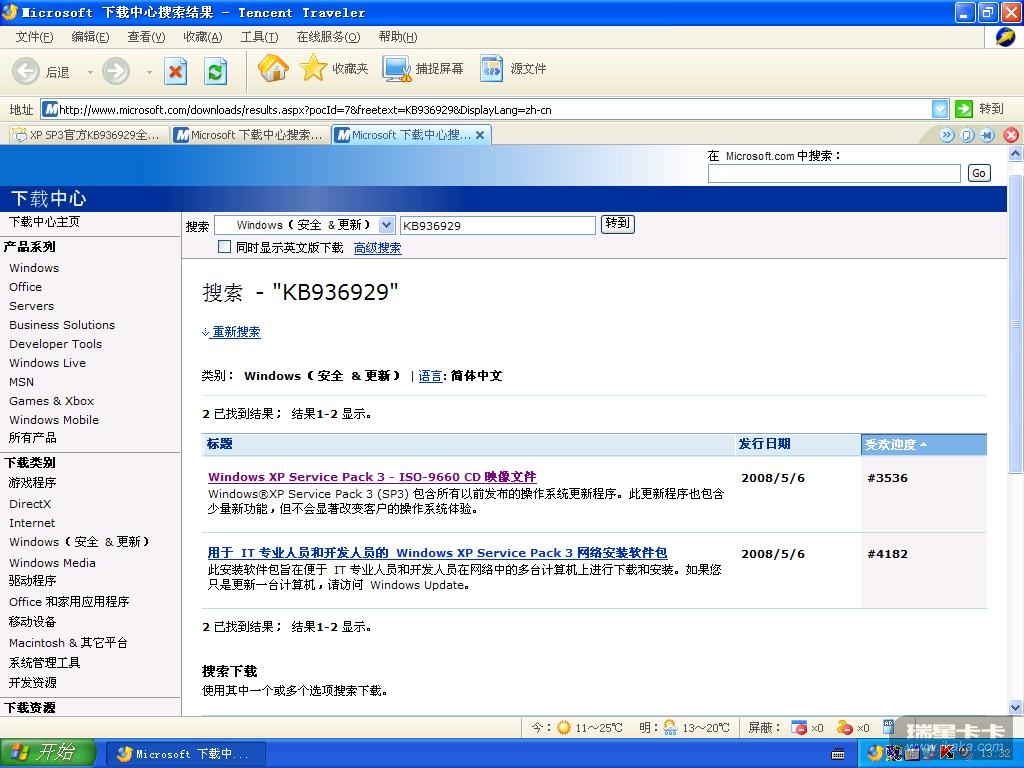Open the Back button history dropdown arrow
The height and width of the screenshot is (768, 1024).
(x=90, y=72)
